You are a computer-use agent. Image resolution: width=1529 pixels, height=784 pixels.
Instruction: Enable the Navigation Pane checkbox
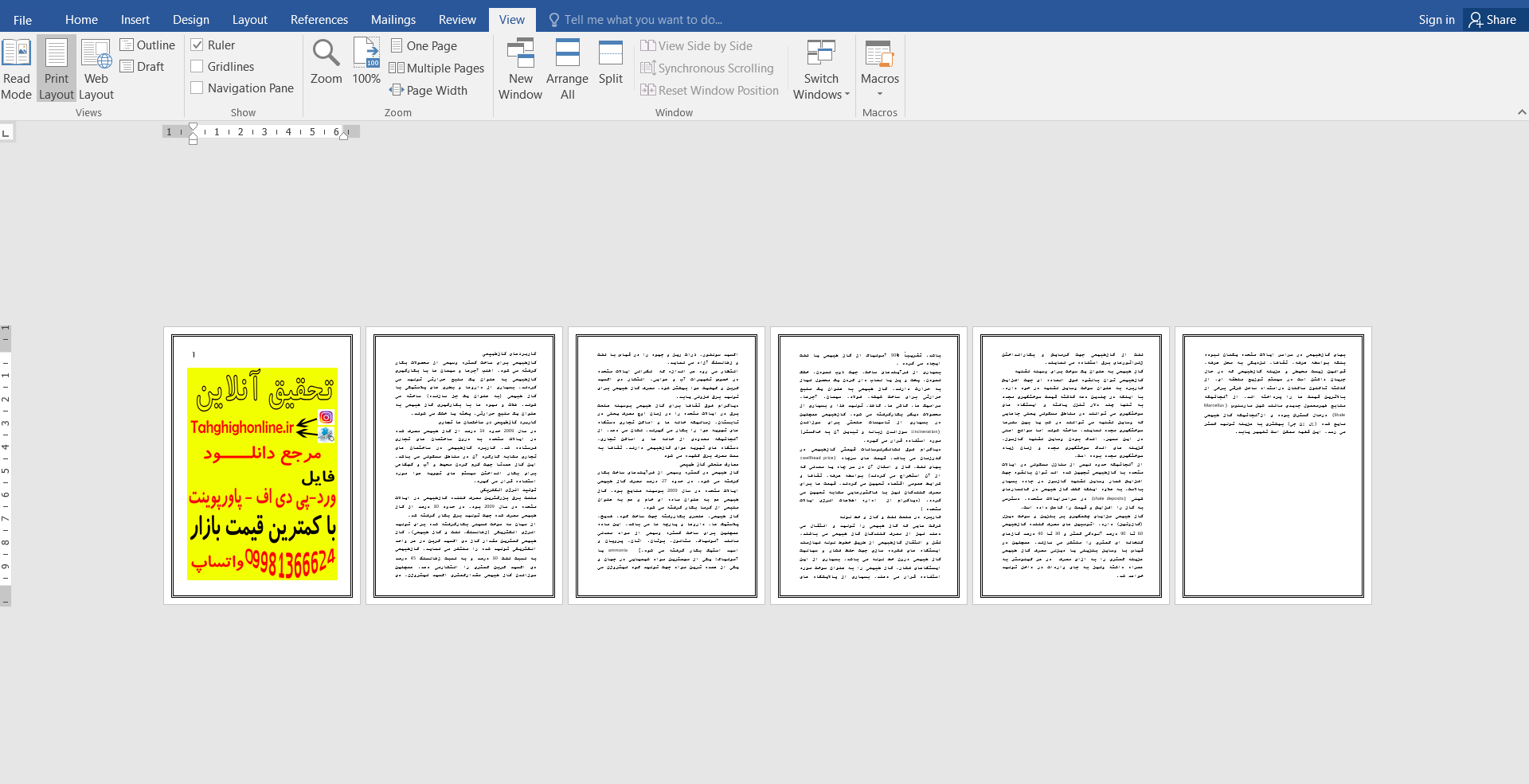click(x=197, y=88)
